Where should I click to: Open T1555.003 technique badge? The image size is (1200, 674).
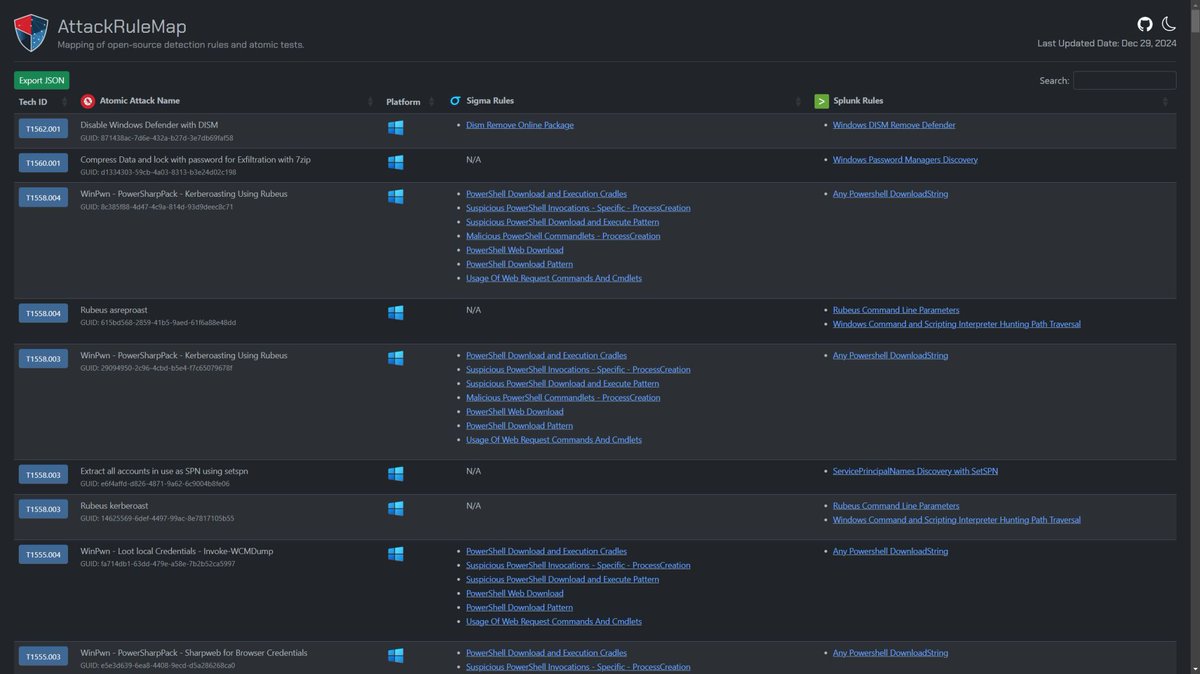43,656
